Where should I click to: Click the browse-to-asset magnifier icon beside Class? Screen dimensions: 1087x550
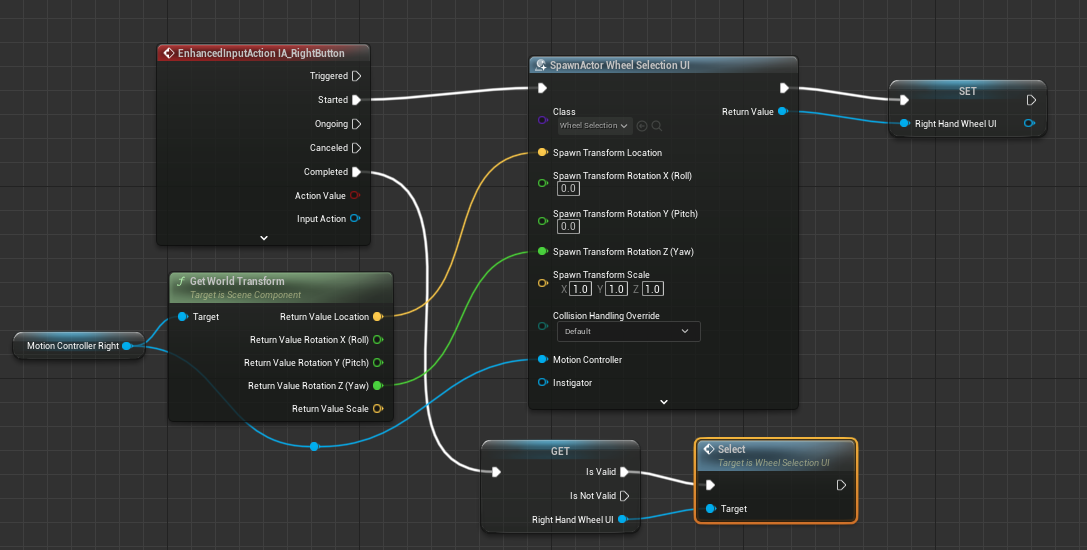point(657,126)
